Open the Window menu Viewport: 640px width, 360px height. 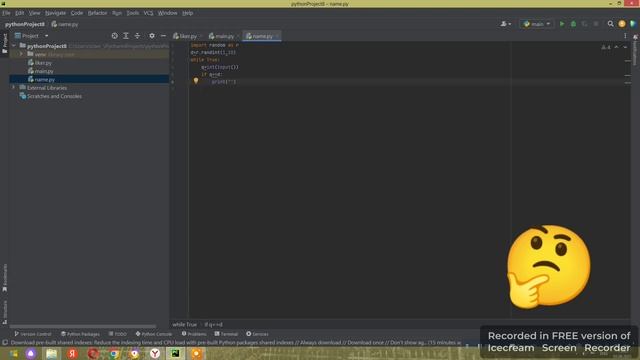pyautogui.click(x=167, y=13)
